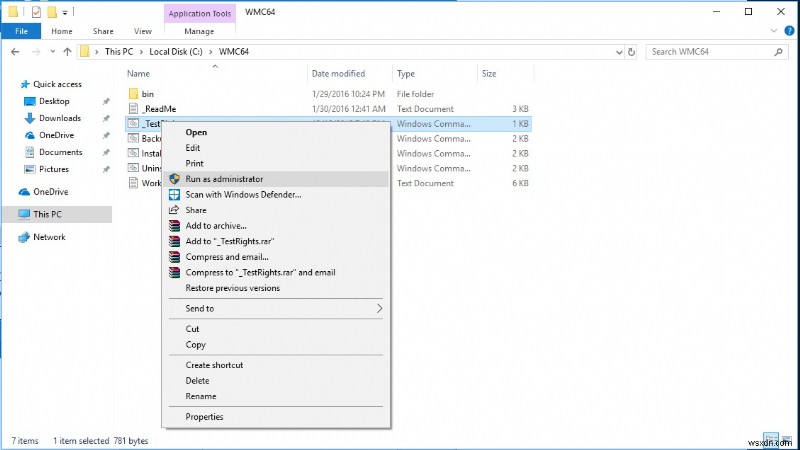Switch to the Share ribbon tab
Image resolution: width=800 pixels, height=450 pixels.
click(x=103, y=31)
